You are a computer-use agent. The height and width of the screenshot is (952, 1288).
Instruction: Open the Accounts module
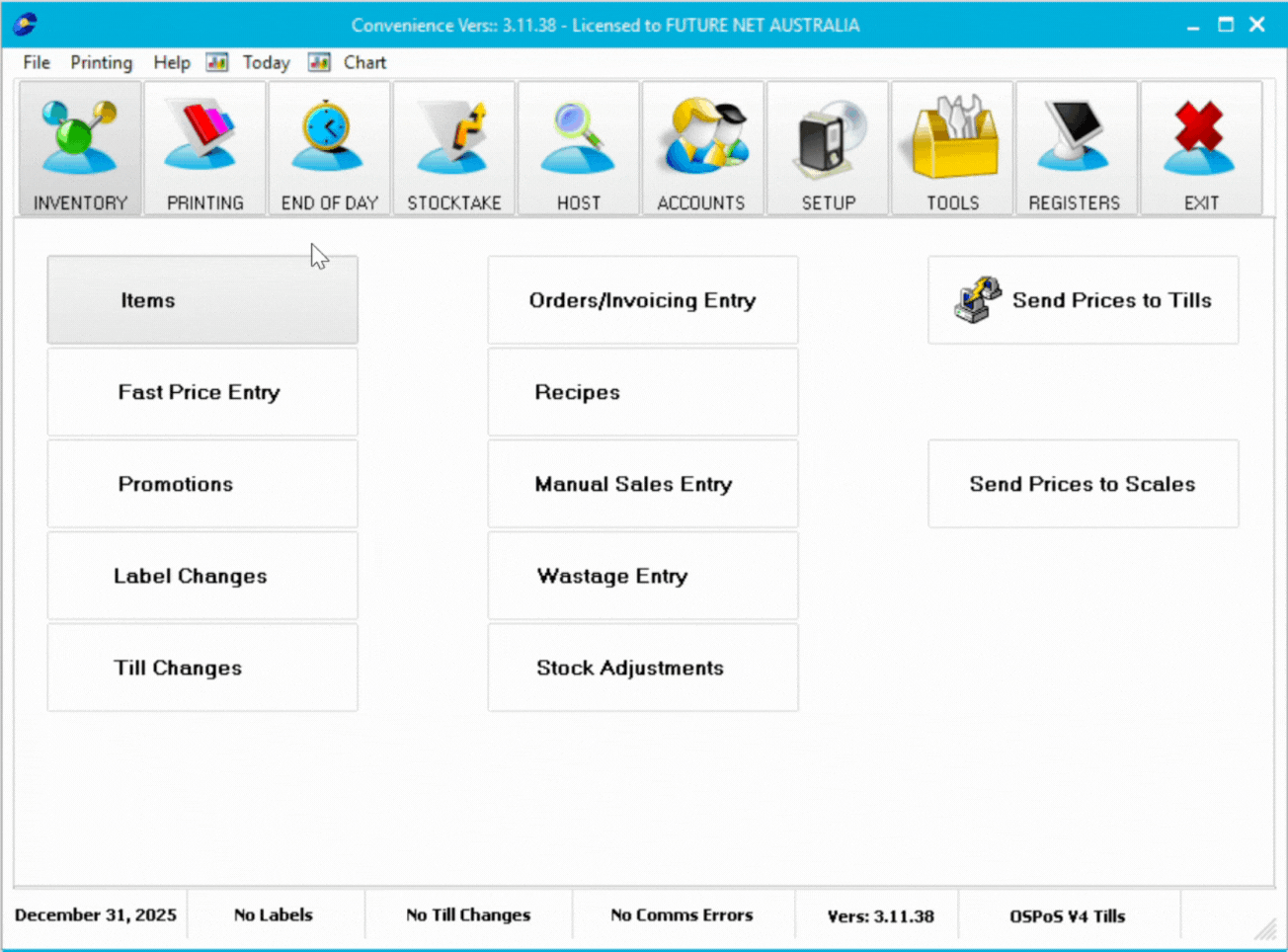tap(702, 148)
